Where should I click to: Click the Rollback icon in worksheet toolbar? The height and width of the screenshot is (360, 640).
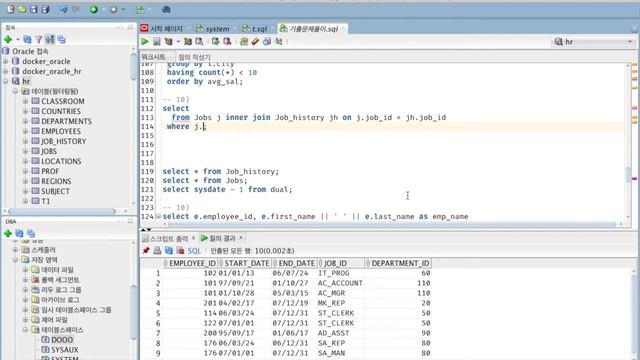227,41
